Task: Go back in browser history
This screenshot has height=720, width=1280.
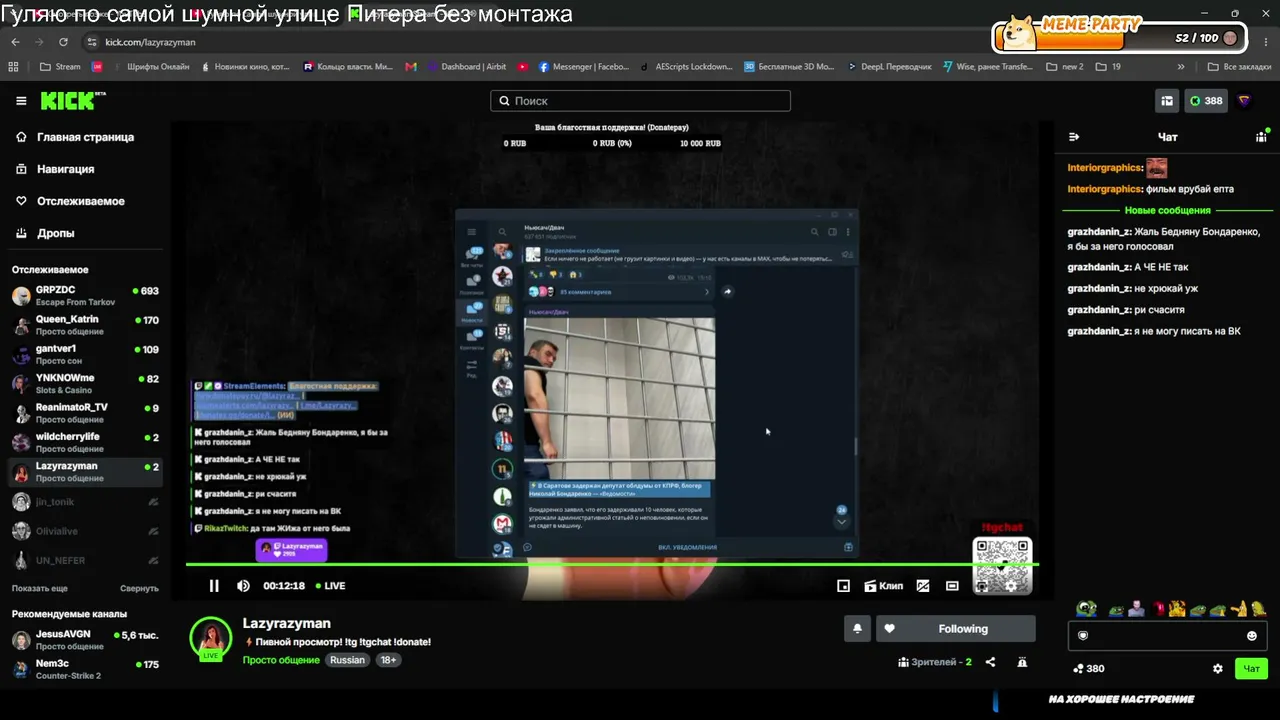Action: 15,42
